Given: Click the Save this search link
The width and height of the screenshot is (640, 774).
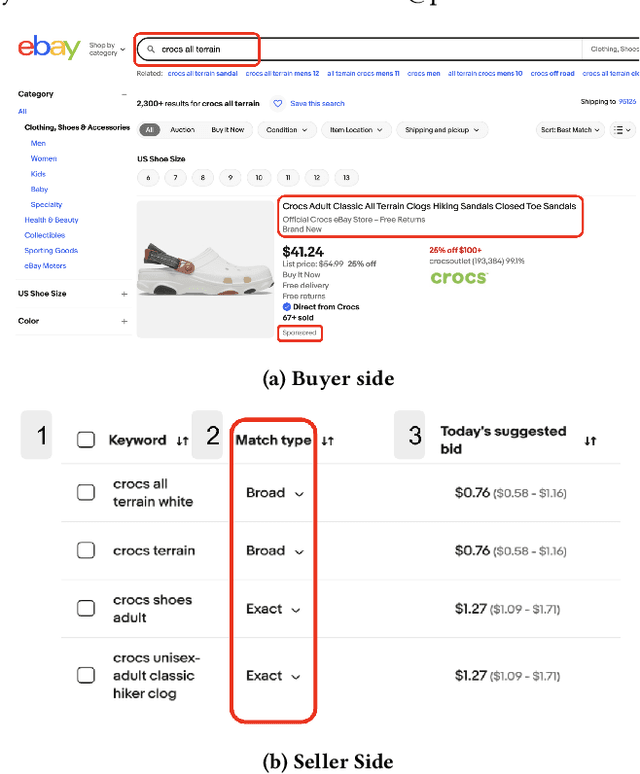Looking at the screenshot, I should 317,104.
